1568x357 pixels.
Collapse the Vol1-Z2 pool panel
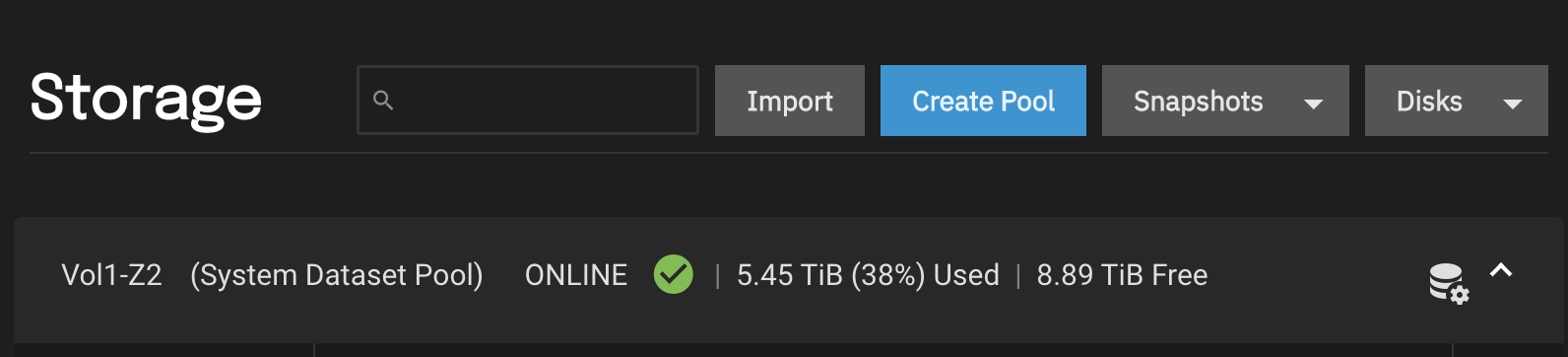click(1501, 269)
